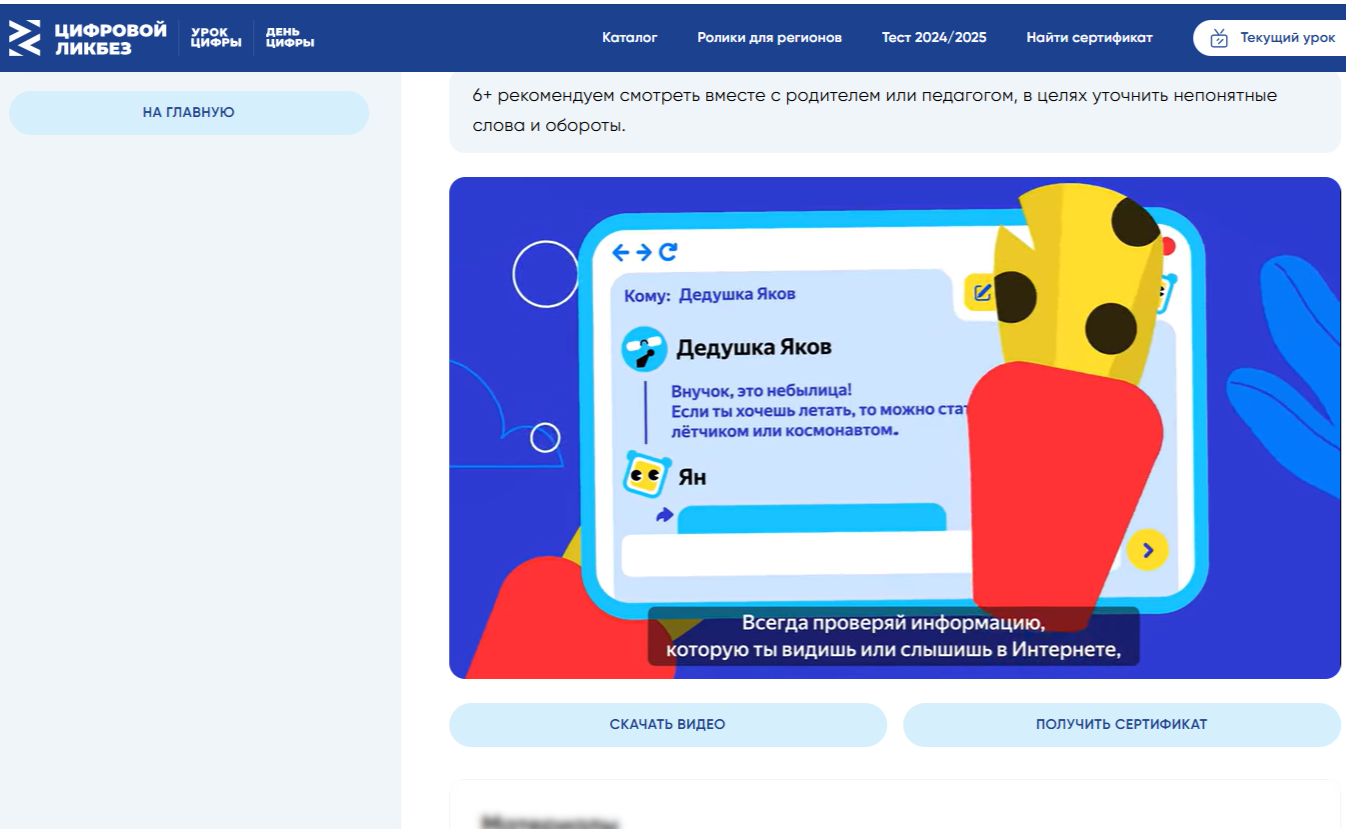This screenshot has height=829, width=1346.
Task: Open the Найти сертификат page
Action: (x=1089, y=38)
